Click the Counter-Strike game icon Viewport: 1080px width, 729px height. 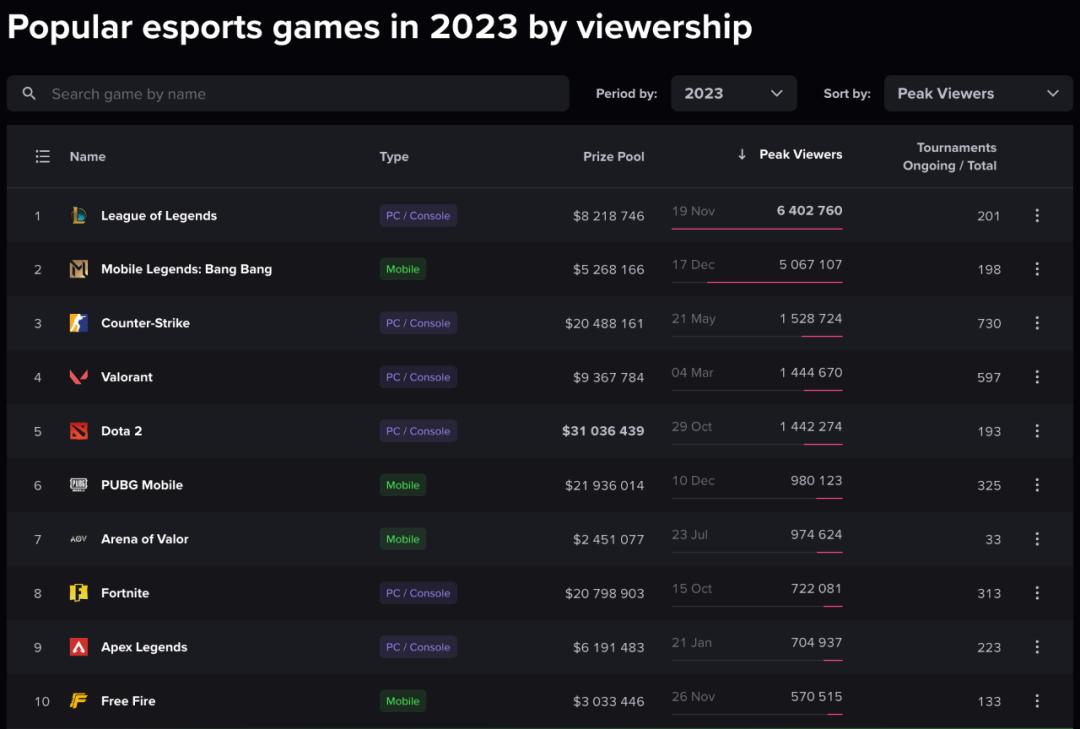79,323
